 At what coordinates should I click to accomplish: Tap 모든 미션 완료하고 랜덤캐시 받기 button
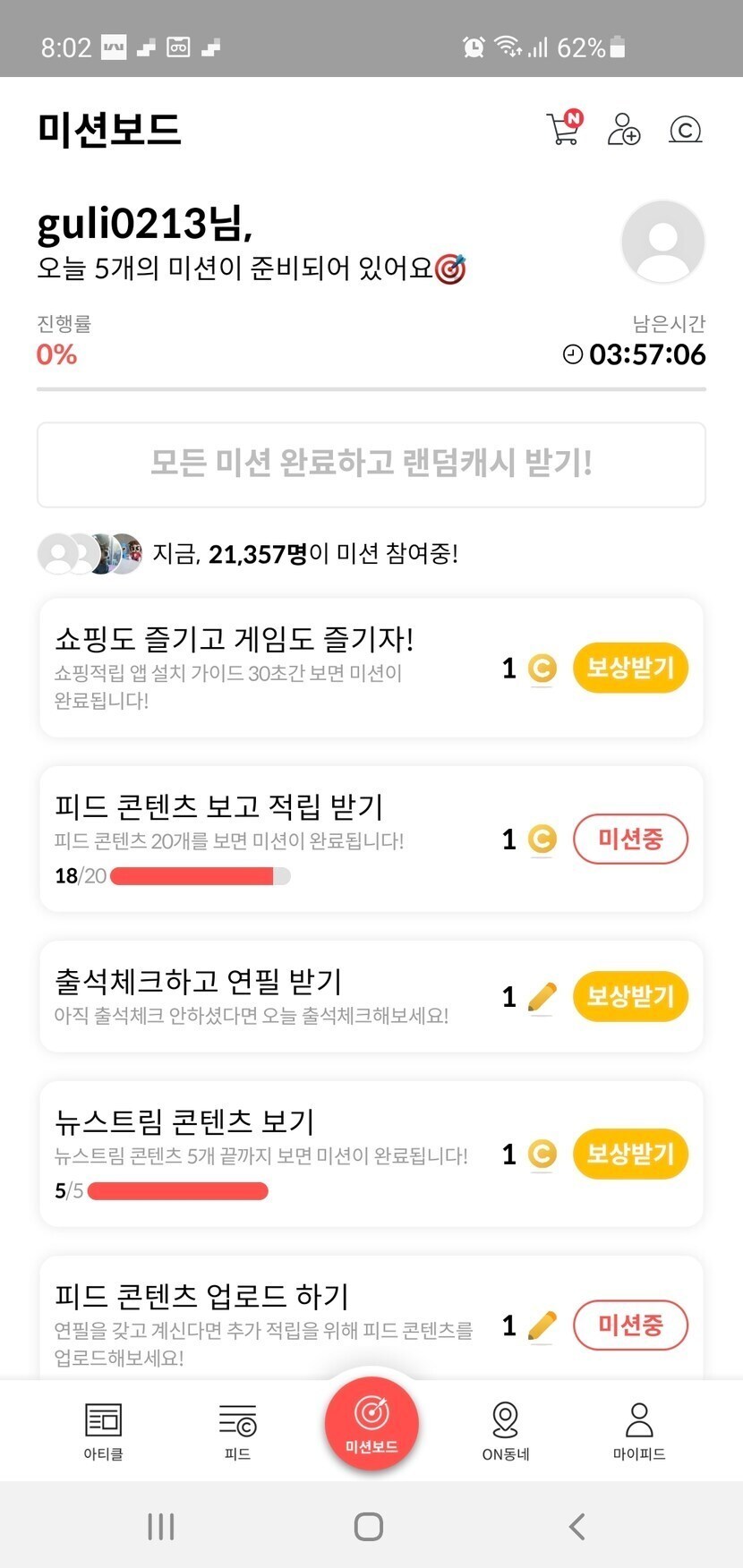(x=371, y=464)
